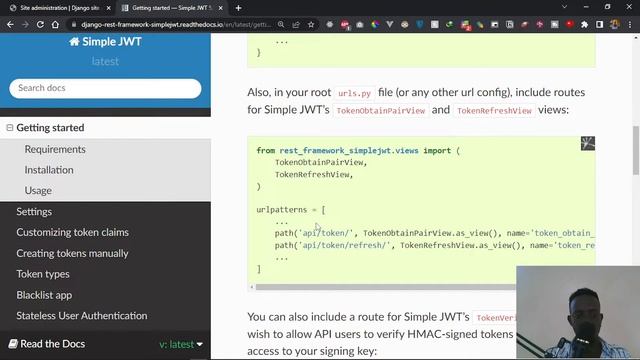Click the red extension icon with badge 1
This screenshot has height=360, width=640.
pyautogui.click(x=345, y=25)
